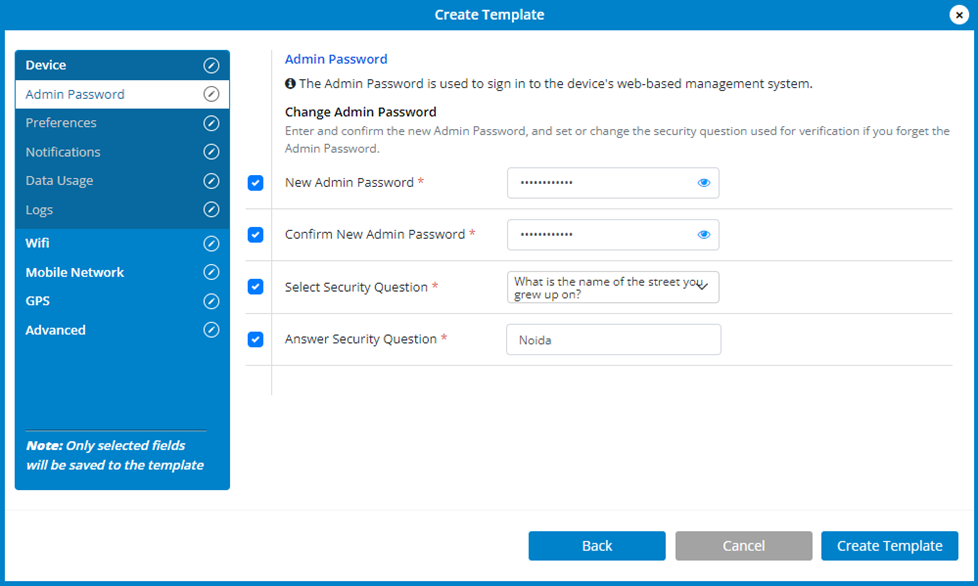Click the edit icon beside Notifications
This screenshot has width=978, height=586.
[x=211, y=152]
